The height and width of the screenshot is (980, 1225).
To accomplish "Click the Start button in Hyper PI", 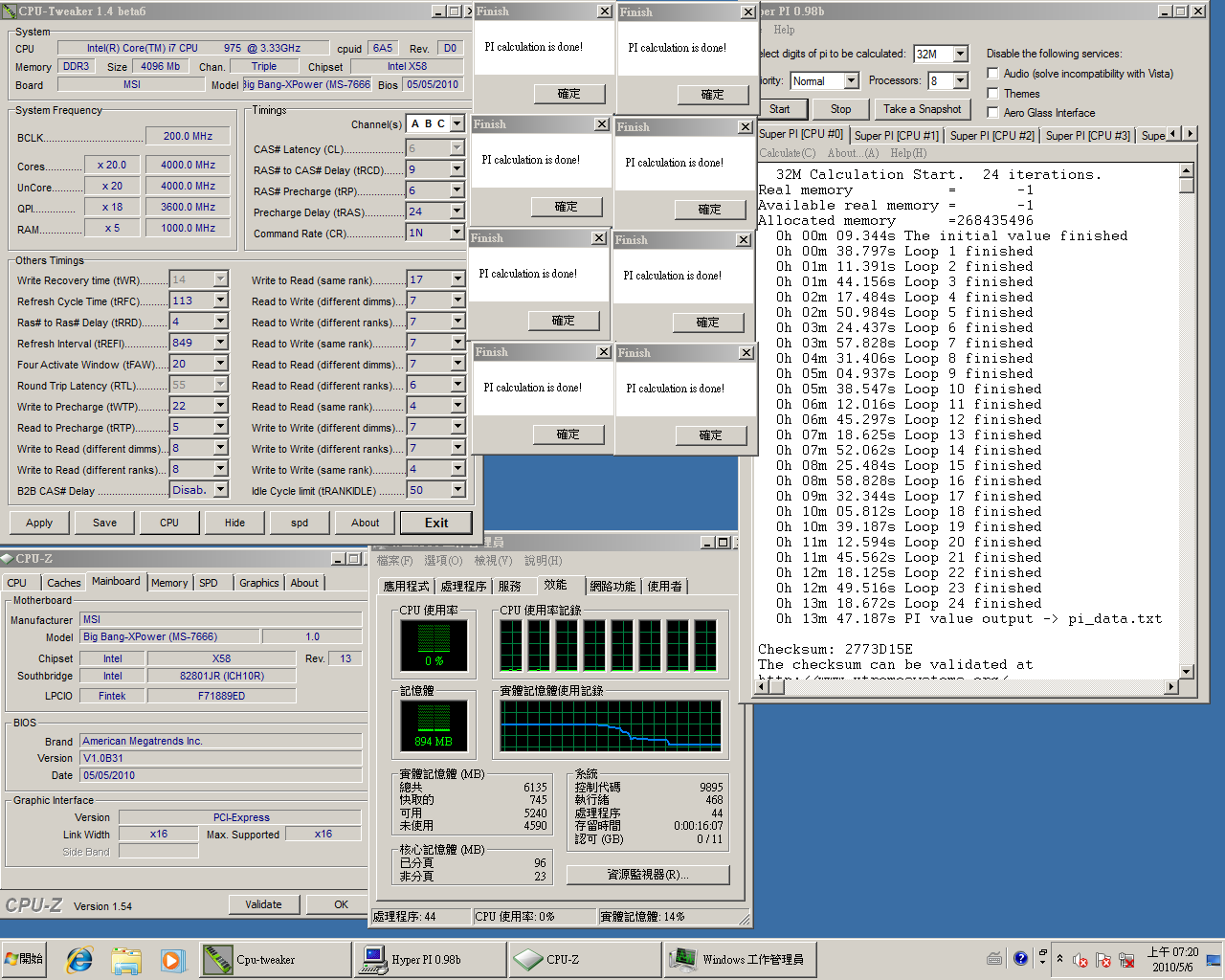I will pyautogui.click(x=780, y=109).
